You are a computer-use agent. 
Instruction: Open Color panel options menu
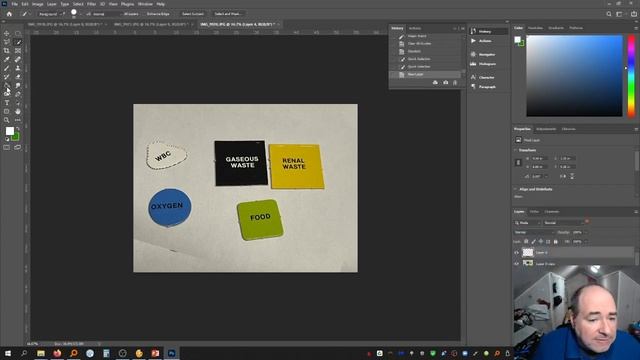click(636, 28)
